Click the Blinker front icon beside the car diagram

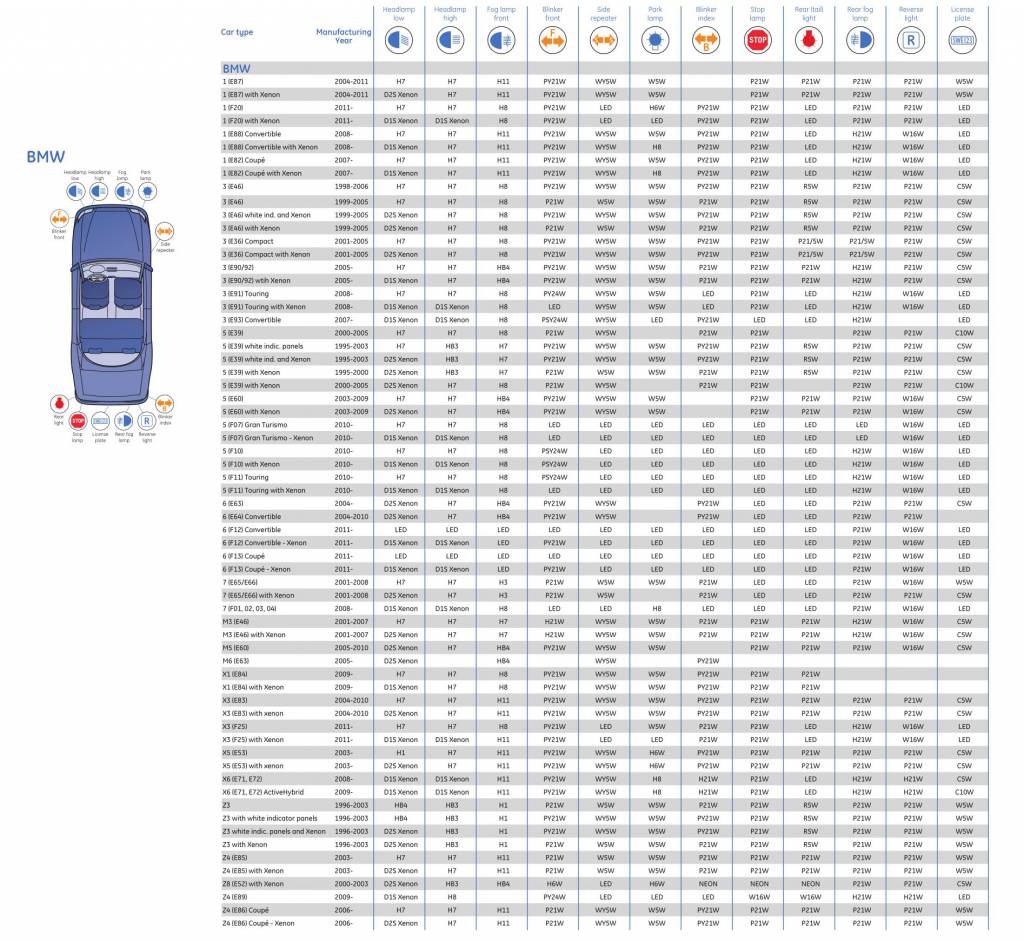tap(59, 218)
